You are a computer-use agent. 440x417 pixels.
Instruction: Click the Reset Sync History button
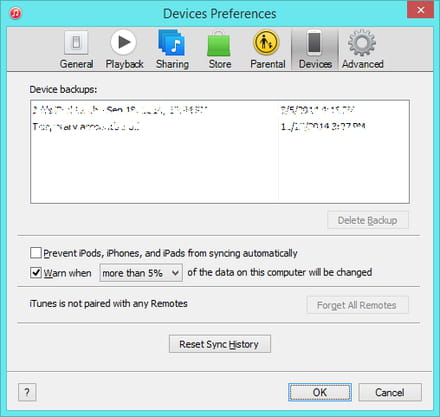[220, 344]
